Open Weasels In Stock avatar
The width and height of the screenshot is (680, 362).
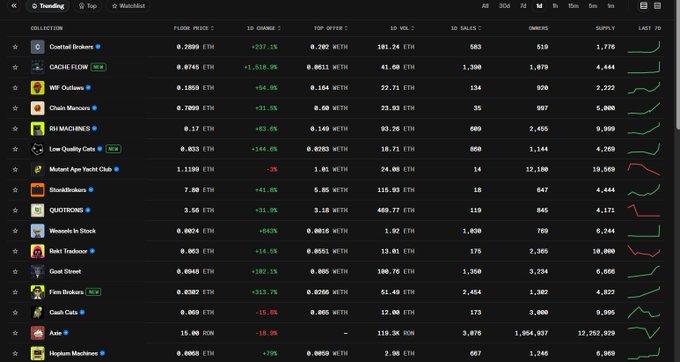(38, 231)
